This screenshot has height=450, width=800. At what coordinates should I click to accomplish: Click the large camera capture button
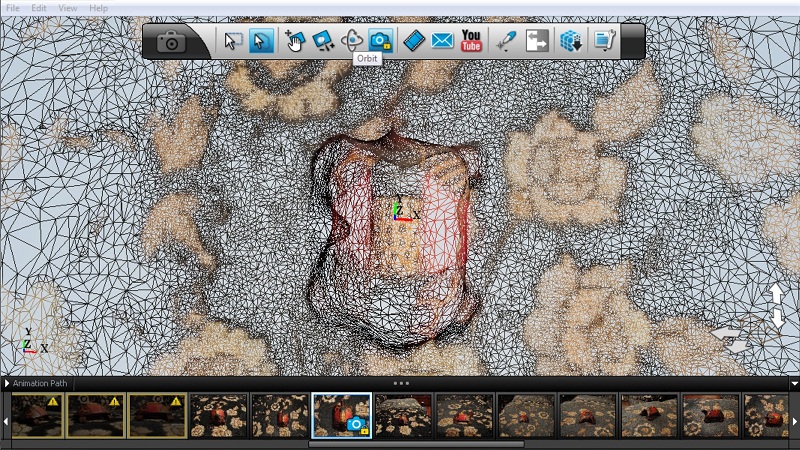click(171, 41)
